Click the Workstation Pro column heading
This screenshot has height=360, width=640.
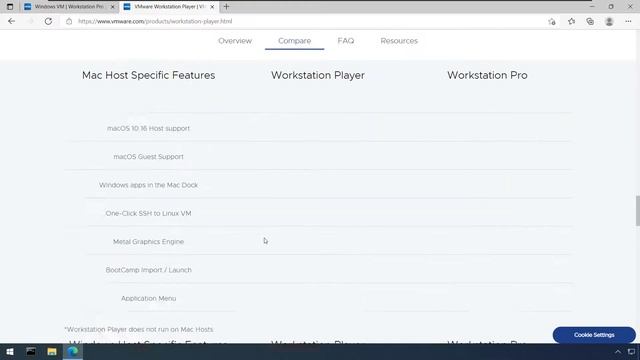tap(487, 75)
